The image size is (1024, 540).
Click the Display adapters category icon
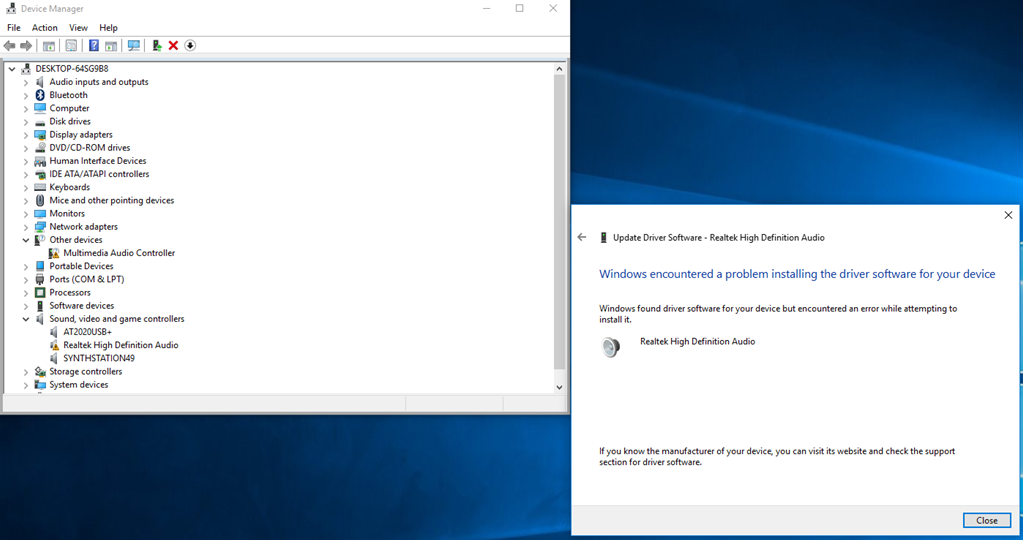coord(40,135)
